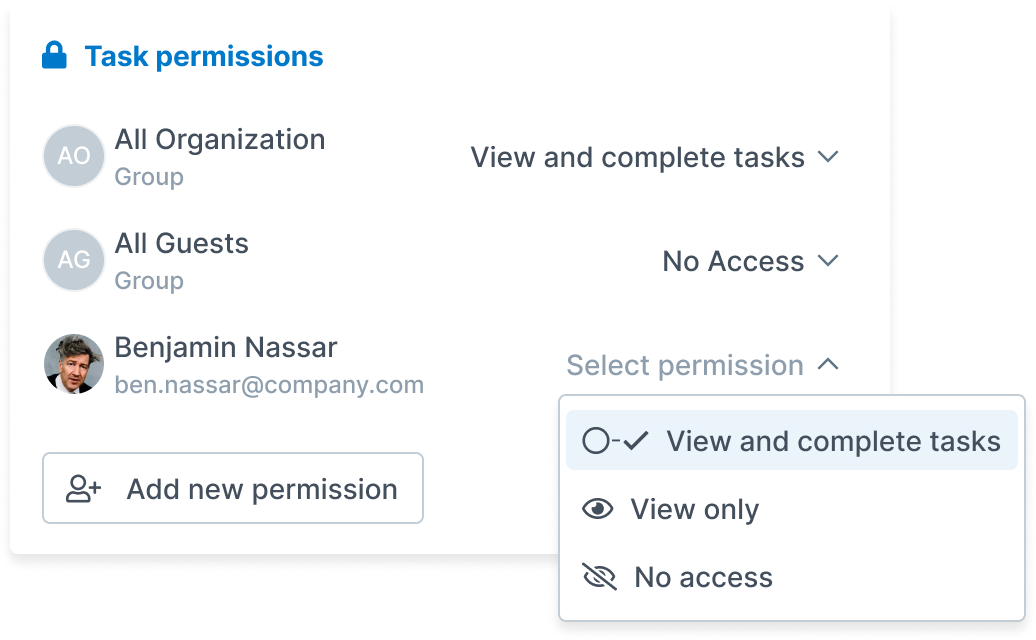Click the blue lock icon
This screenshot has width=1036, height=640.
(x=54, y=55)
